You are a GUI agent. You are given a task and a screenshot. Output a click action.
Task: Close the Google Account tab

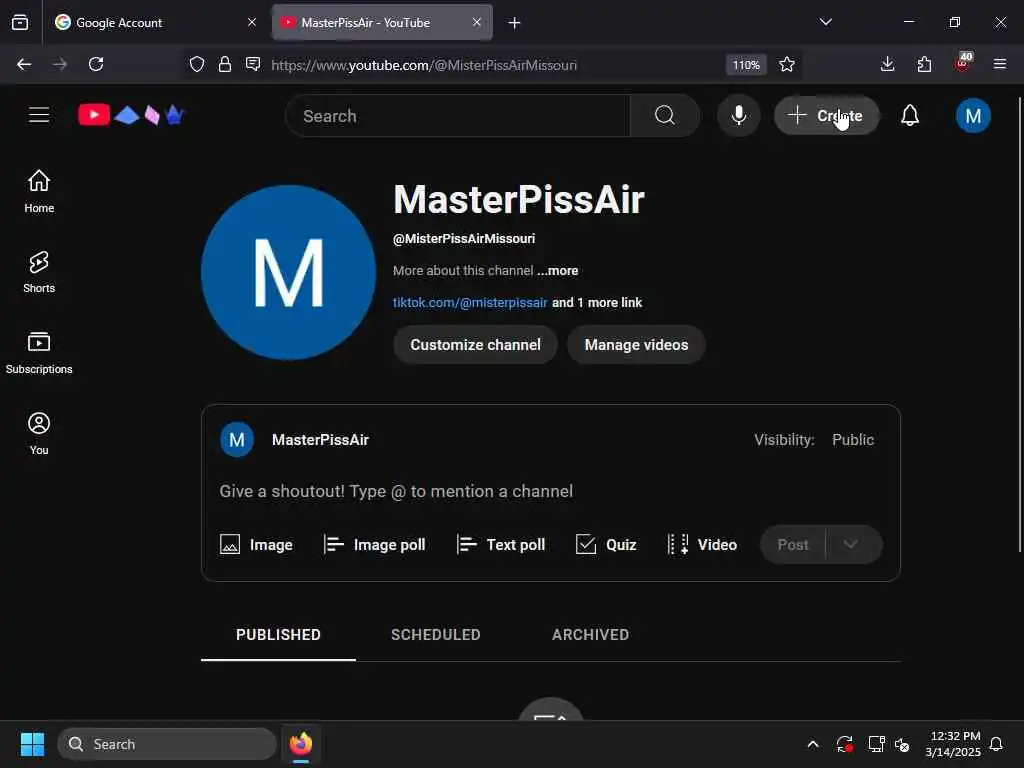coord(252,22)
